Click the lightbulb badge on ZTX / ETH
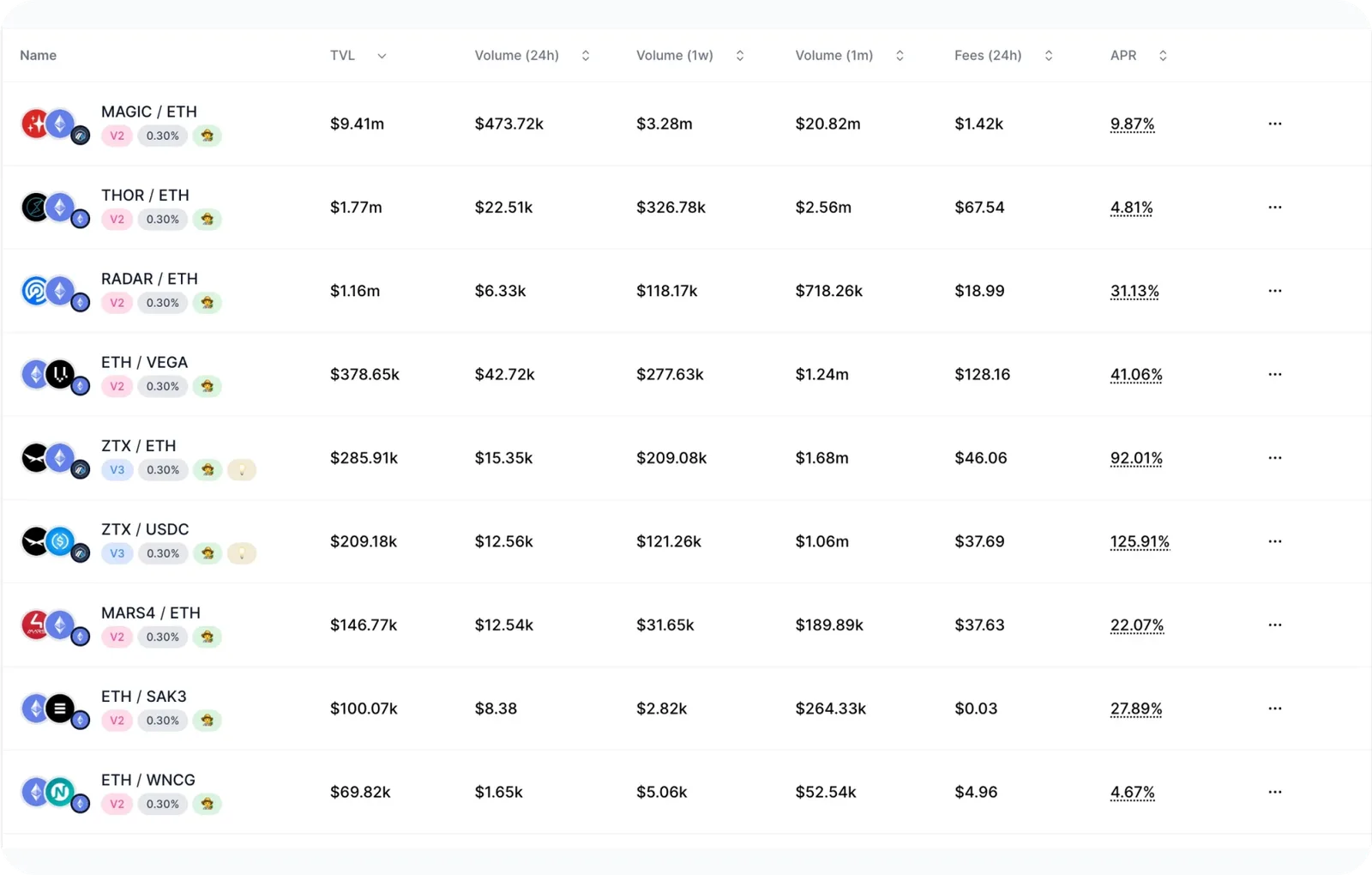 [242, 470]
